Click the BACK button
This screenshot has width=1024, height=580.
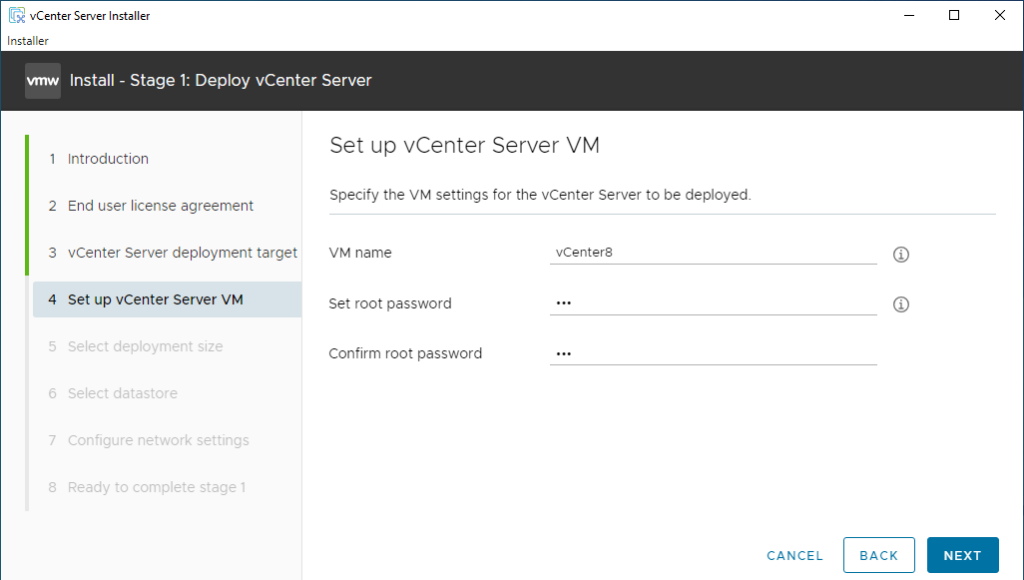[x=879, y=555]
